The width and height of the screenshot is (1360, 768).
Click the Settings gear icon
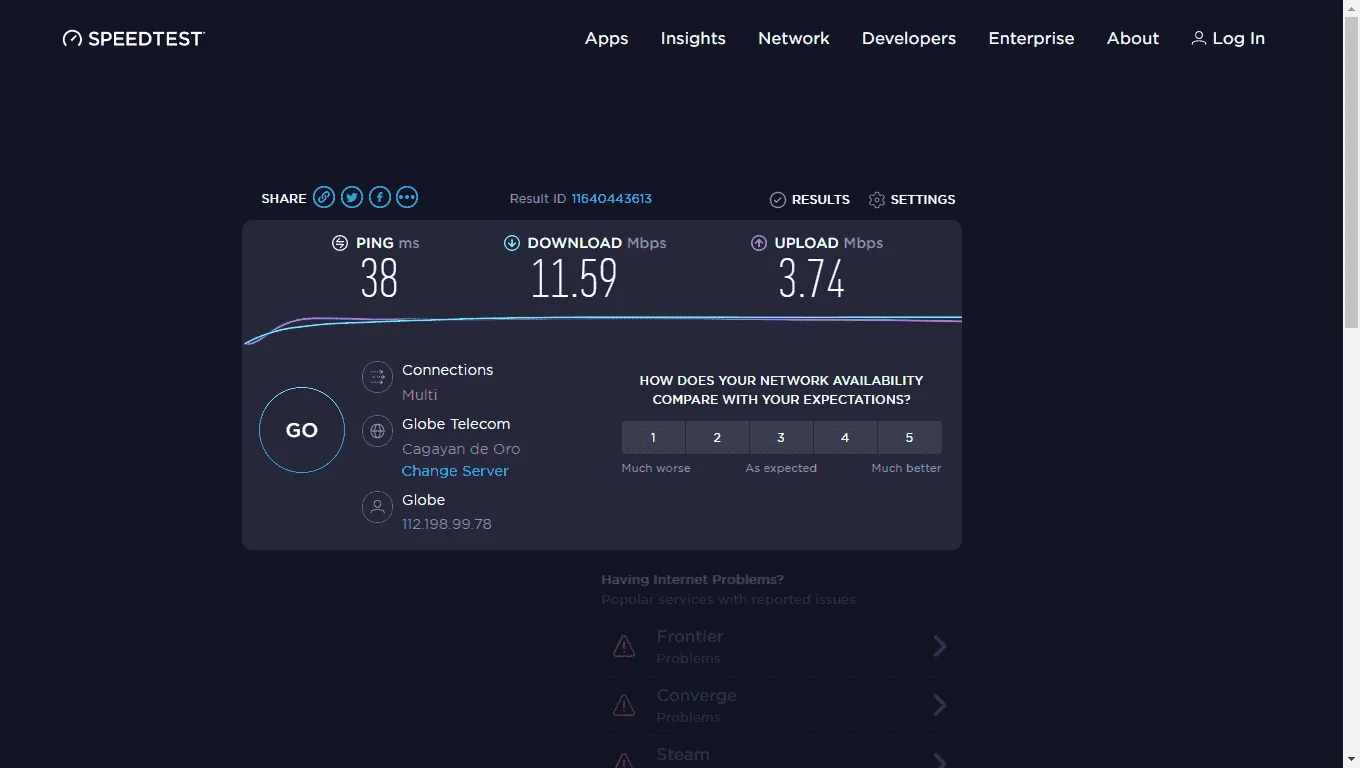pos(877,200)
